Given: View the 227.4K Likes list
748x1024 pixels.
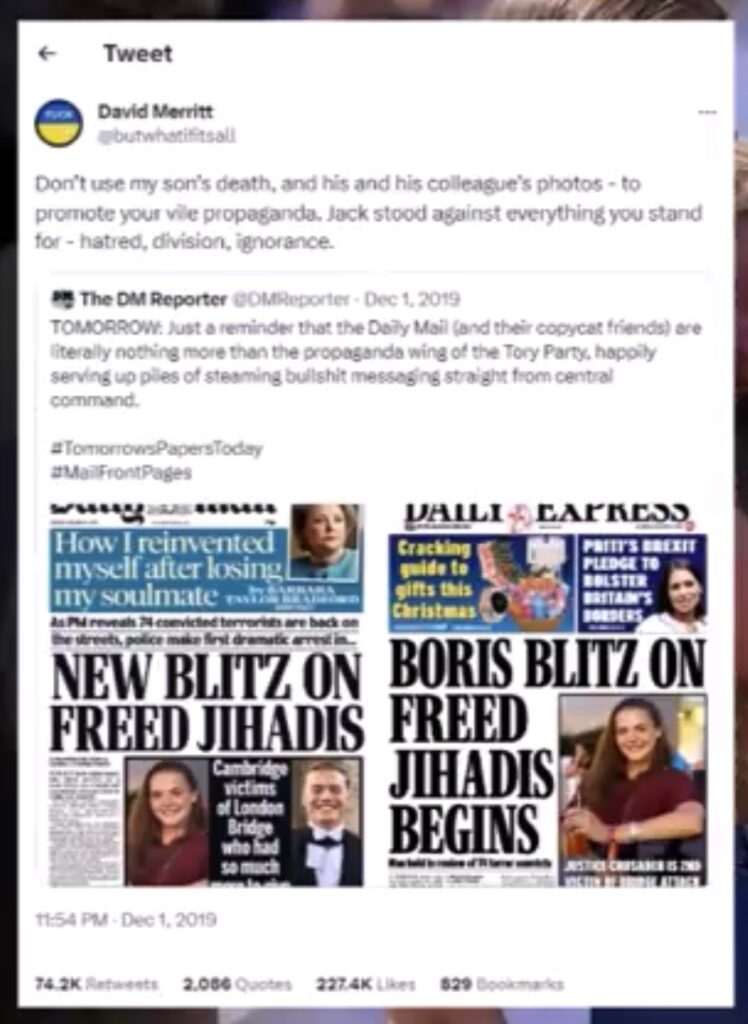Looking at the screenshot, I should click(366, 984).
